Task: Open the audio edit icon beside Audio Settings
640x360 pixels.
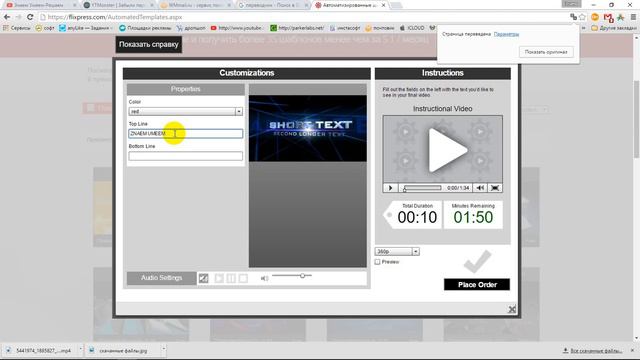Action: click(x=203, y=278)
